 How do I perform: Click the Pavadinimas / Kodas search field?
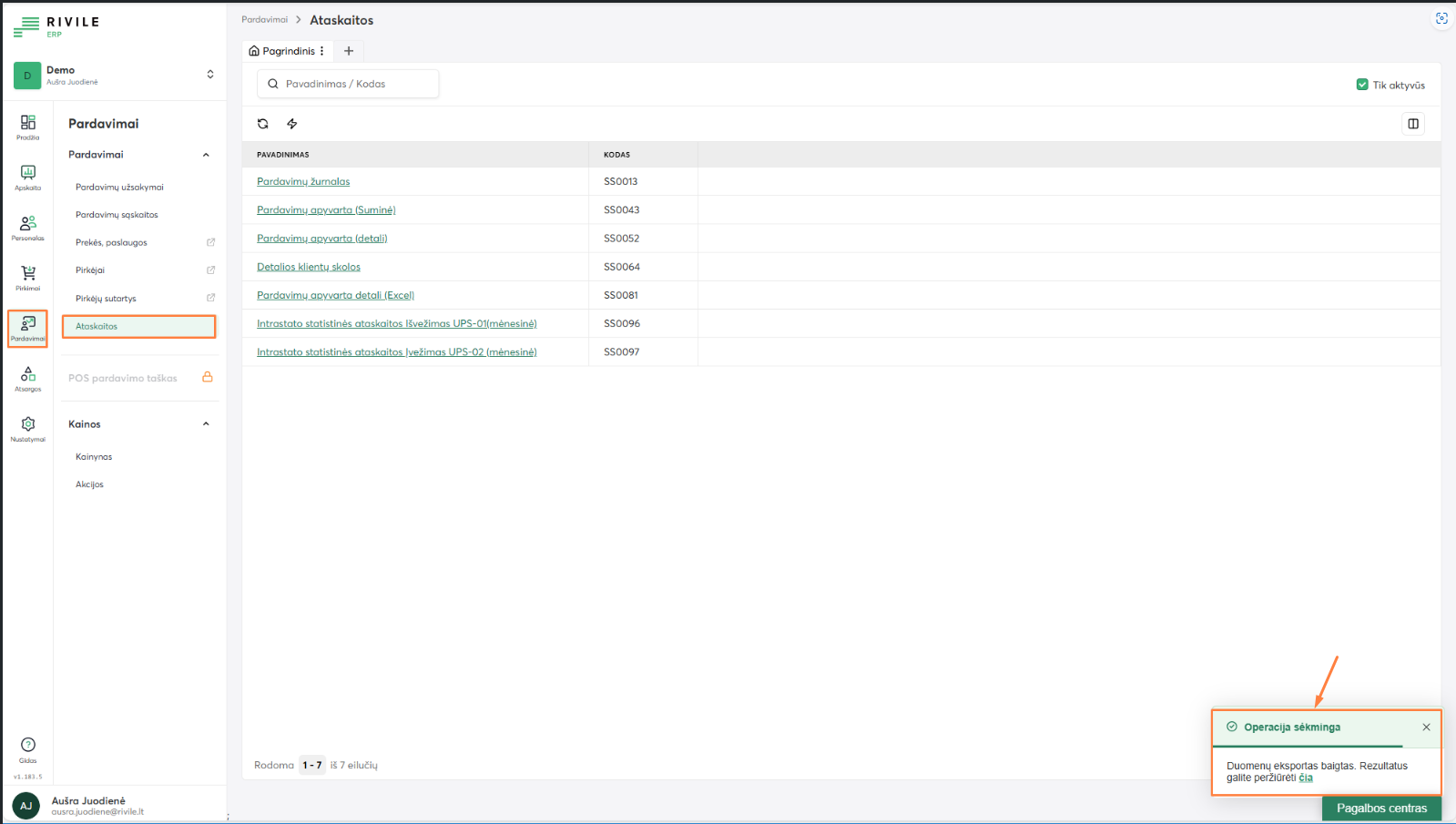point(348,84)
